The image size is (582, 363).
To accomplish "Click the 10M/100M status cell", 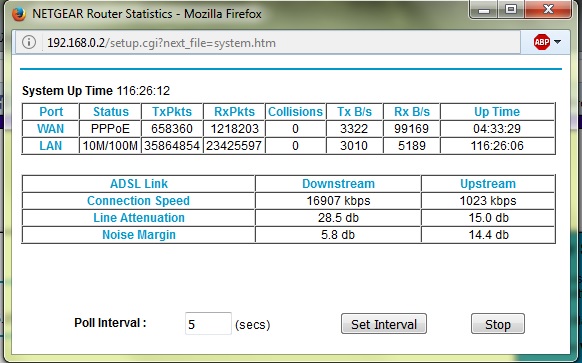I will (111, 146).
